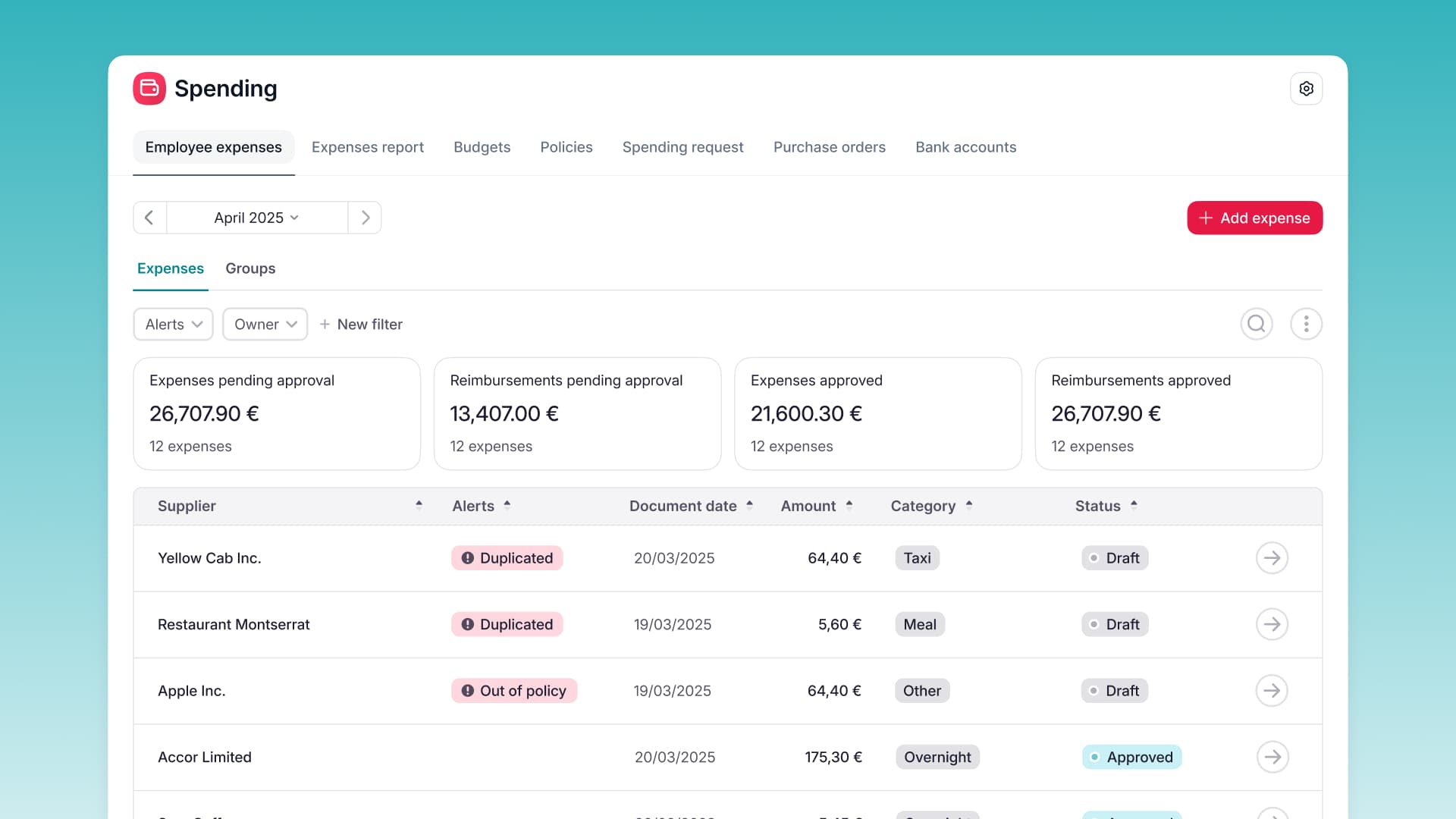This screenshot has width=1456, height=819.
Task: Go to previous month with the left chevron
Action: 149,218
